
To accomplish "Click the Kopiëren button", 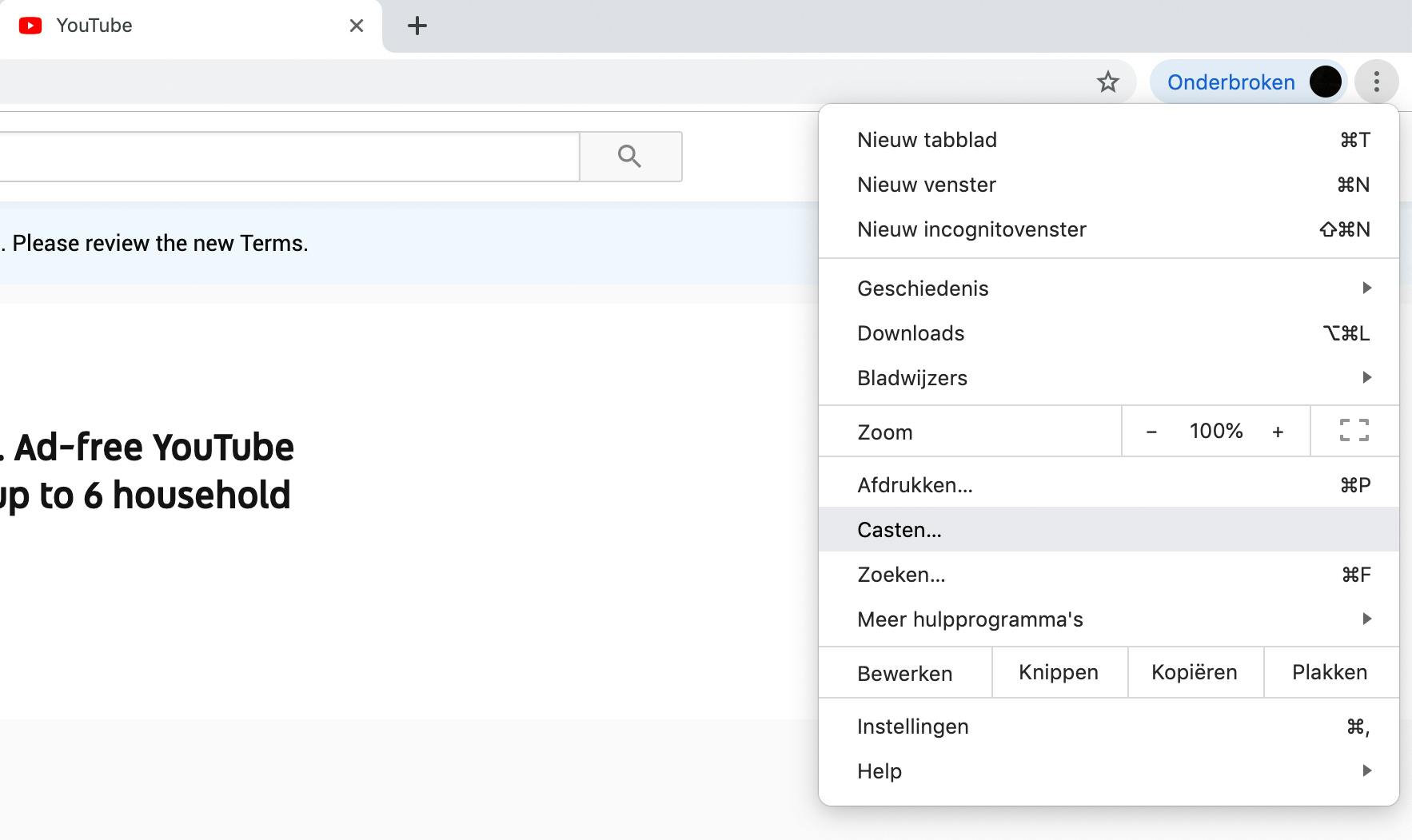I will point(1195,672).
